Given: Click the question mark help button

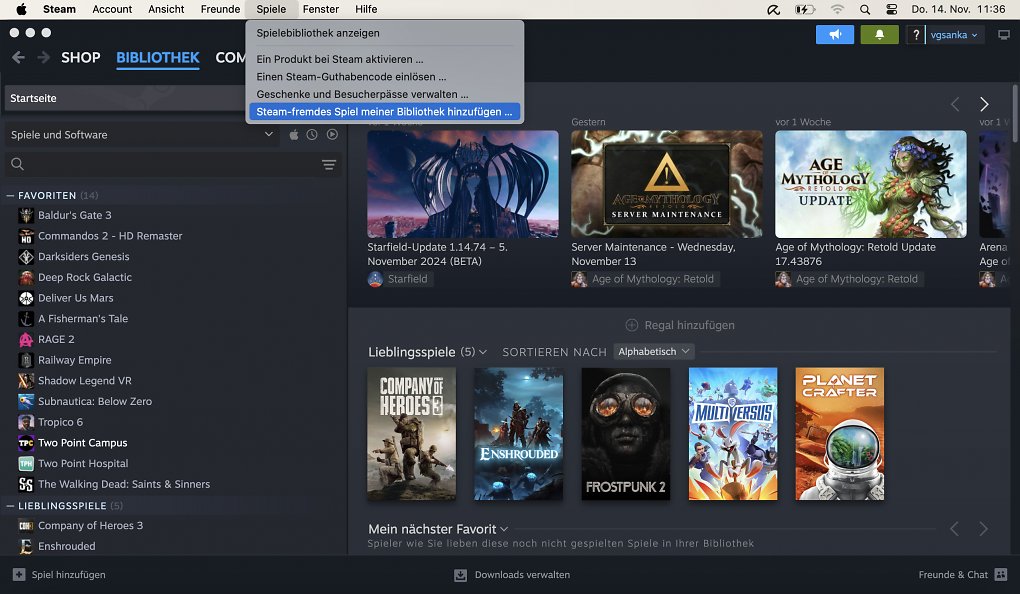Looking at the screenshot, I should pos(916,34).
